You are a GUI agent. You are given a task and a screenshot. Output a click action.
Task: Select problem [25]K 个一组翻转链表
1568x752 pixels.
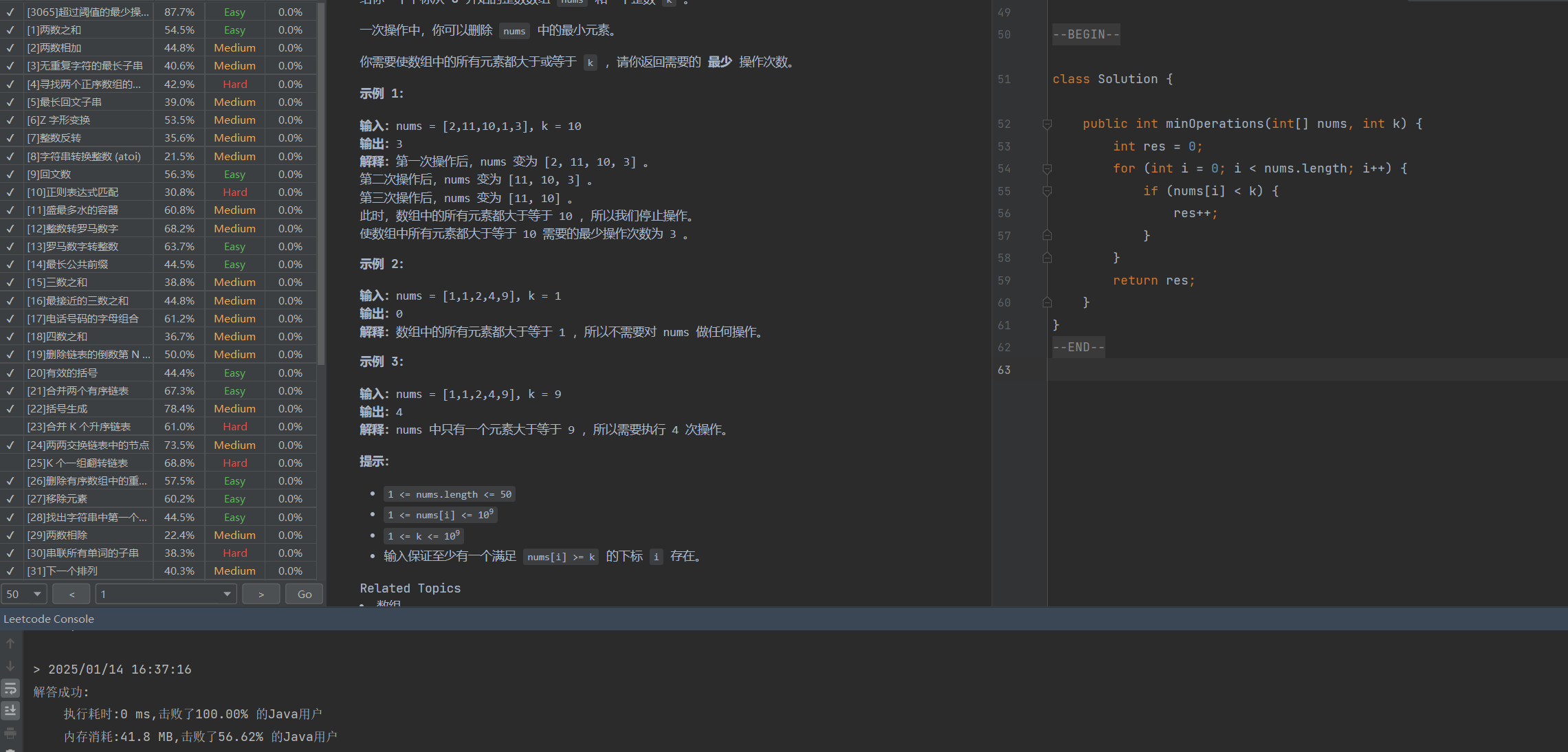point(78,463)
